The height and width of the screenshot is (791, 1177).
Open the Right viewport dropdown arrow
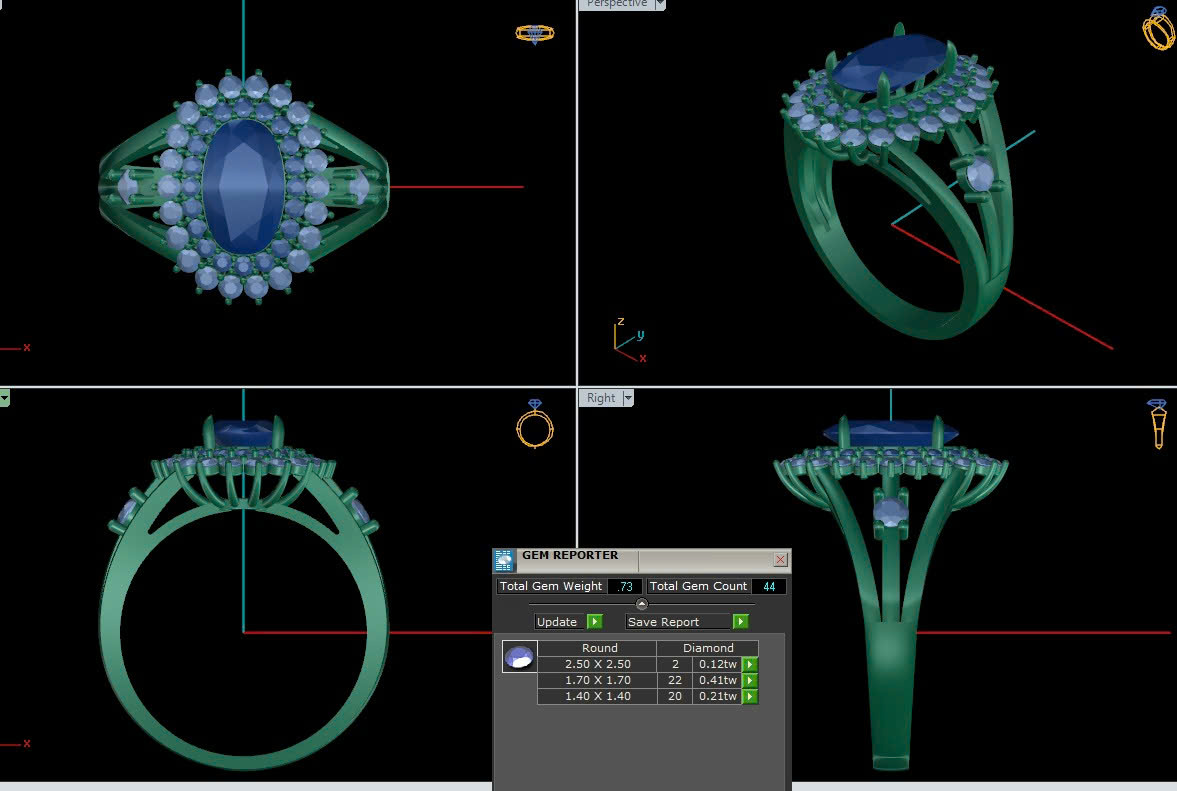coord(628,398)
